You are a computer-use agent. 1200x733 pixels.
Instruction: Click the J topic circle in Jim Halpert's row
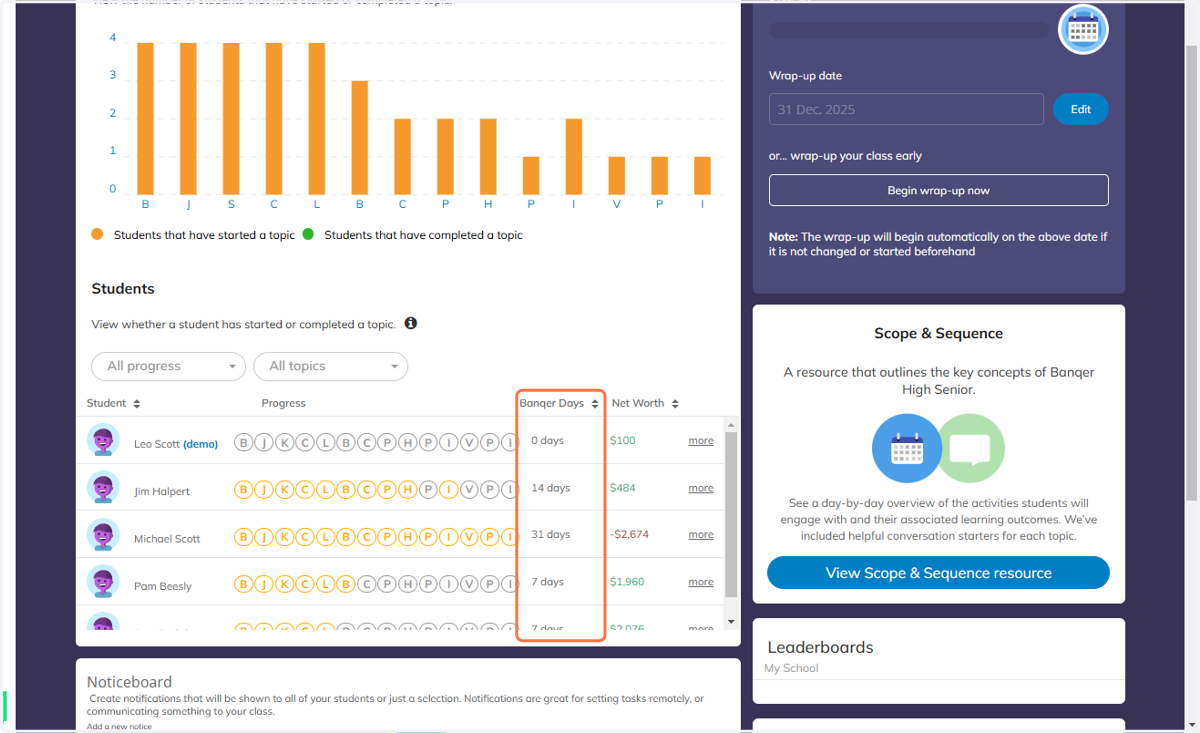pyautogui.click(x=264, y=489)
